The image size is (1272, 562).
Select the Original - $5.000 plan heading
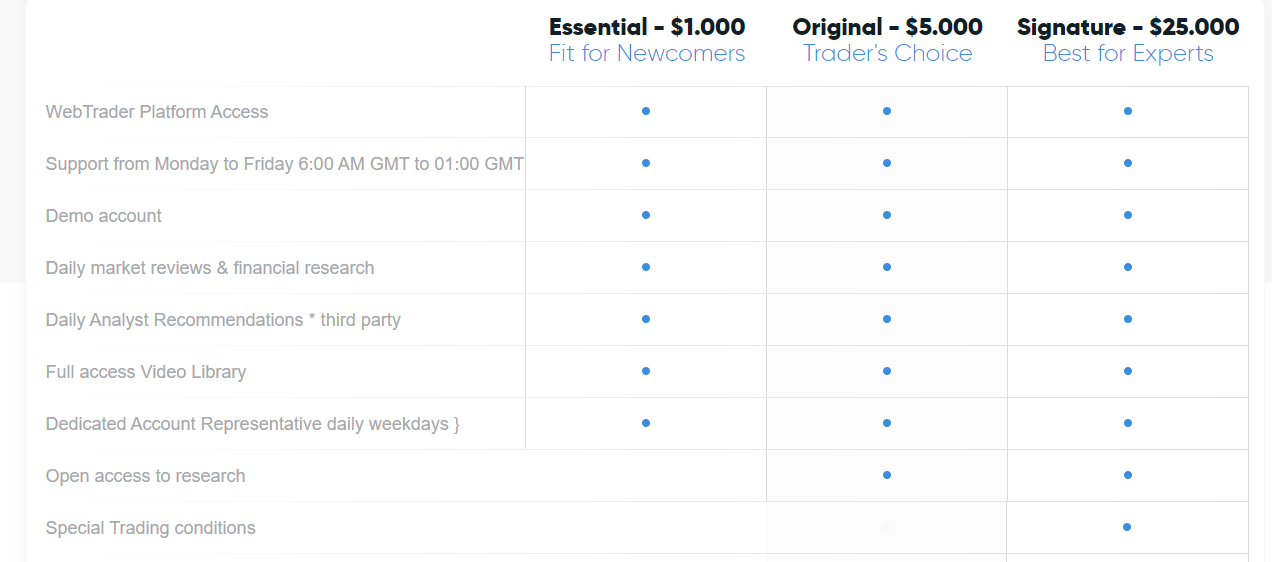[x=888, y=27]
